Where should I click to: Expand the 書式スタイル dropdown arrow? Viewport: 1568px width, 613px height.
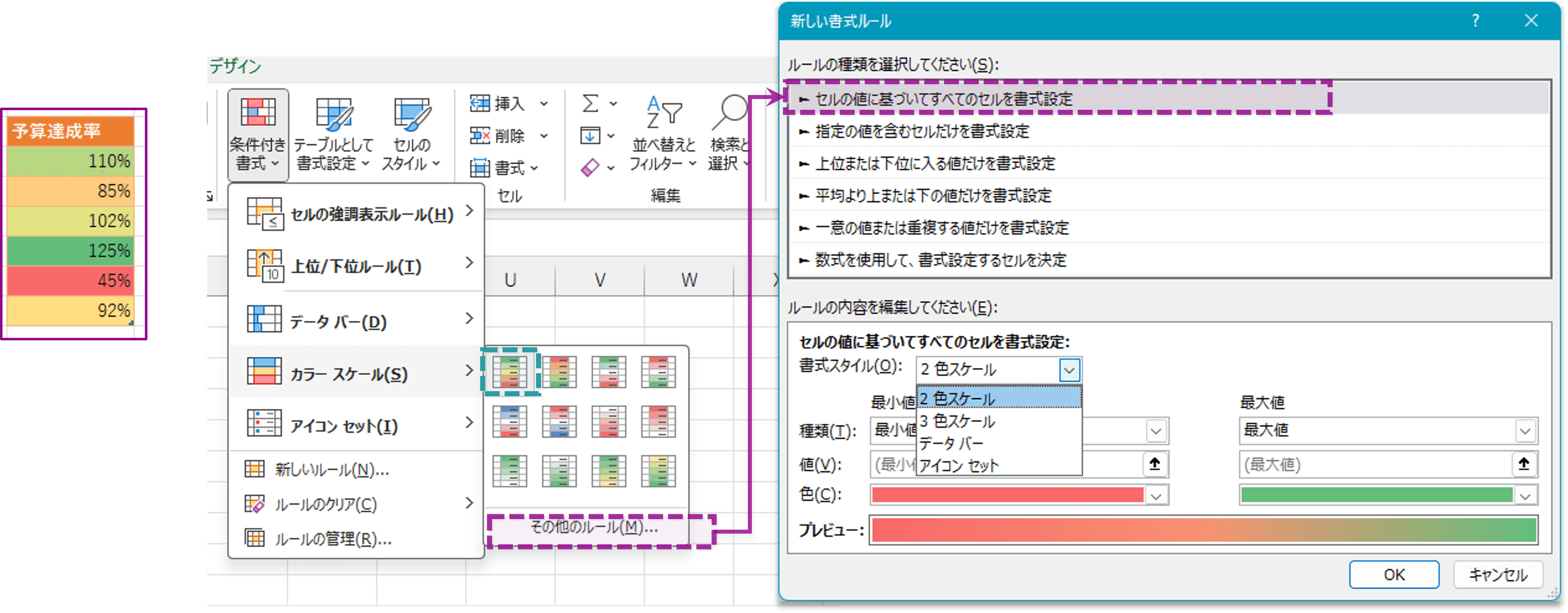(1069, 369)
